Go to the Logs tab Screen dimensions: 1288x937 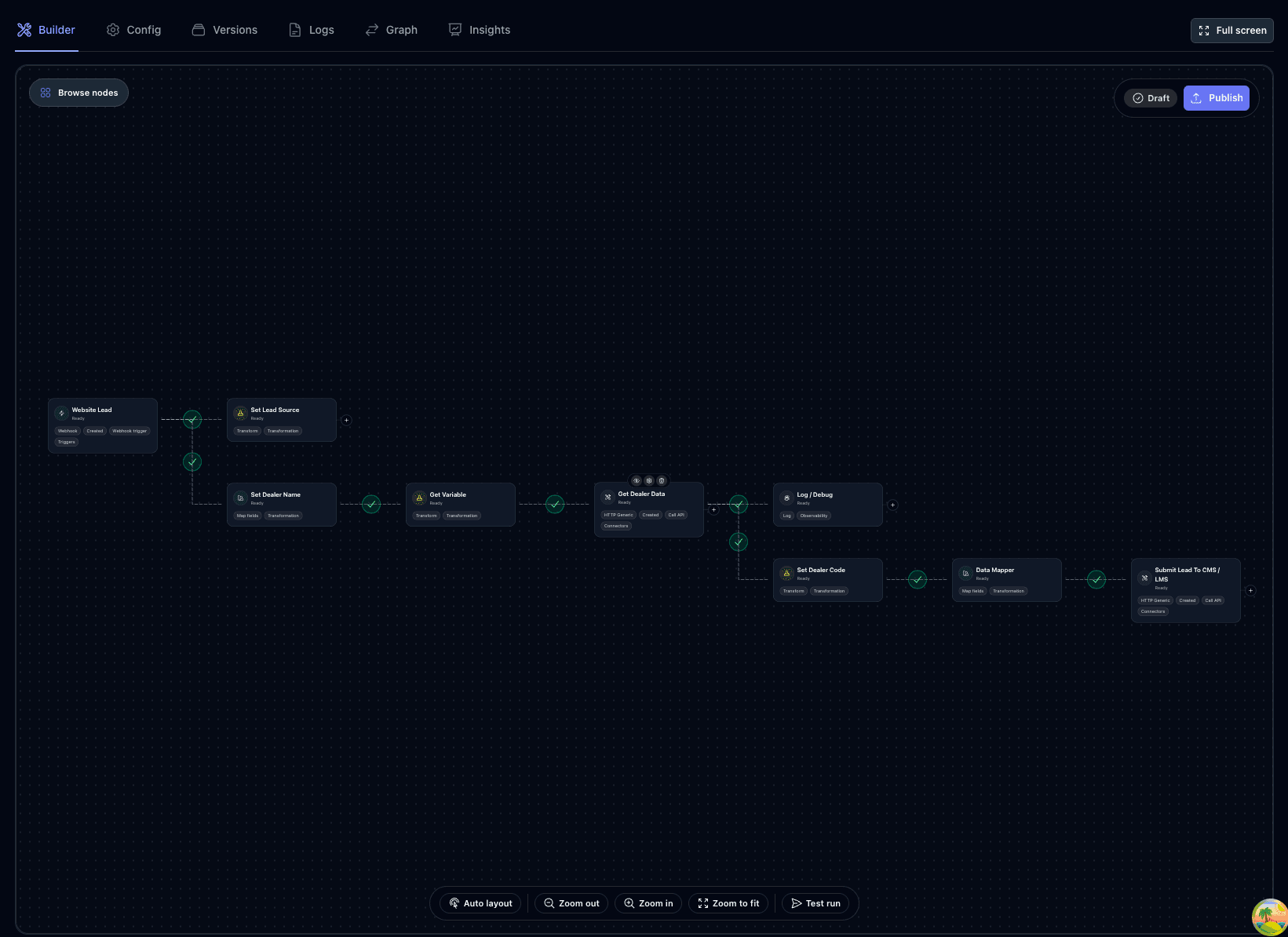click(312, 30)
